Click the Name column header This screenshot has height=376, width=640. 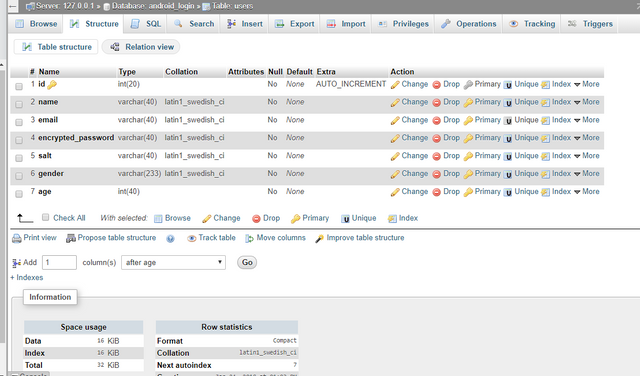tap(49, 72)
